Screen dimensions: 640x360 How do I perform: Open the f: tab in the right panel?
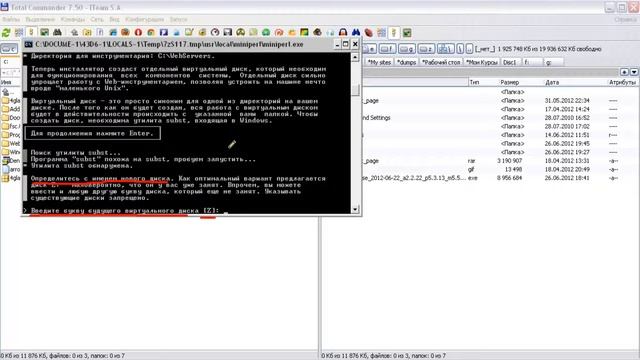tap(532, 62)
